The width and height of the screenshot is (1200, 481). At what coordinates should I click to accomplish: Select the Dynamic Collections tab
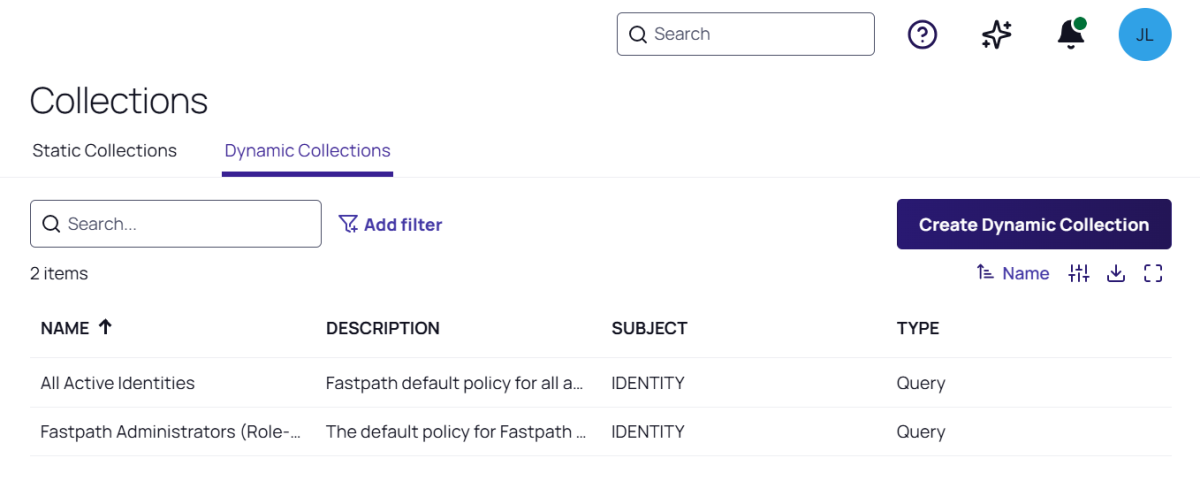307,151
